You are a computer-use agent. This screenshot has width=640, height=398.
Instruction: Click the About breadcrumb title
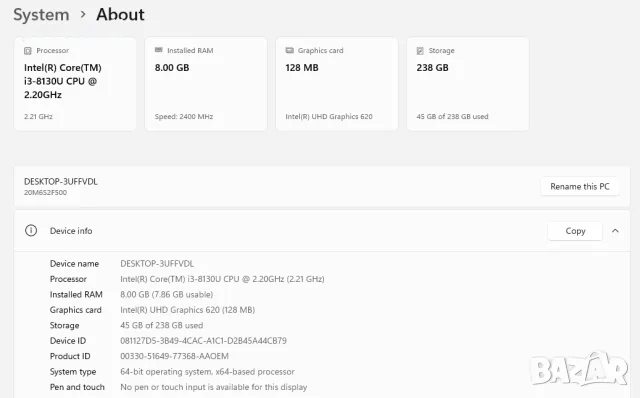pos(120,15)
